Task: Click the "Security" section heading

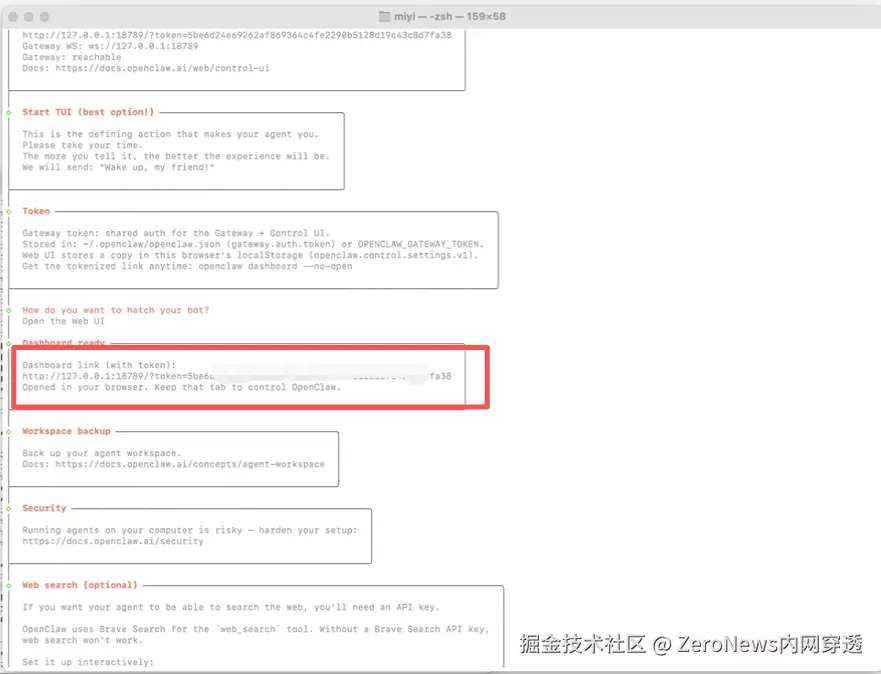Action: pyautogui.click(x=44, y=508)
